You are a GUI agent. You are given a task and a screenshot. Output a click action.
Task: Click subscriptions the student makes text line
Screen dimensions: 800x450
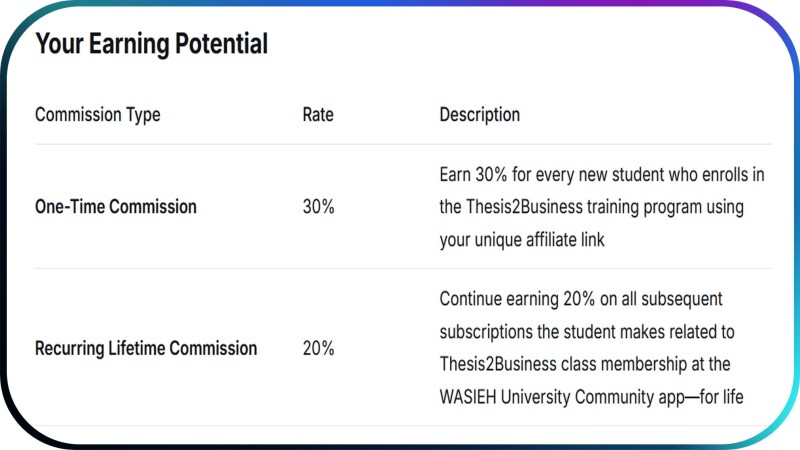click(587, 332)
